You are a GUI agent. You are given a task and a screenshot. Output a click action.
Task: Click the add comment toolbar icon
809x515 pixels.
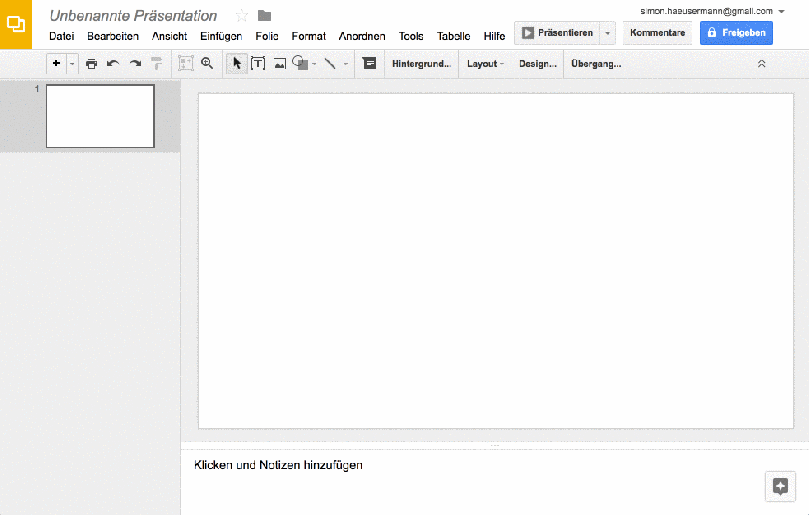click(x=369, y=63)
